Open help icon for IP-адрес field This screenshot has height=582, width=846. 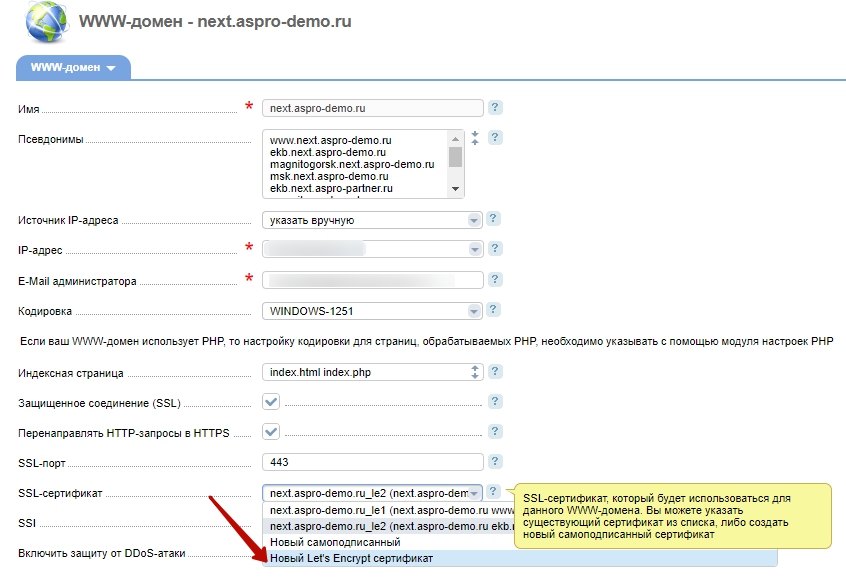(x=495, y=248)
